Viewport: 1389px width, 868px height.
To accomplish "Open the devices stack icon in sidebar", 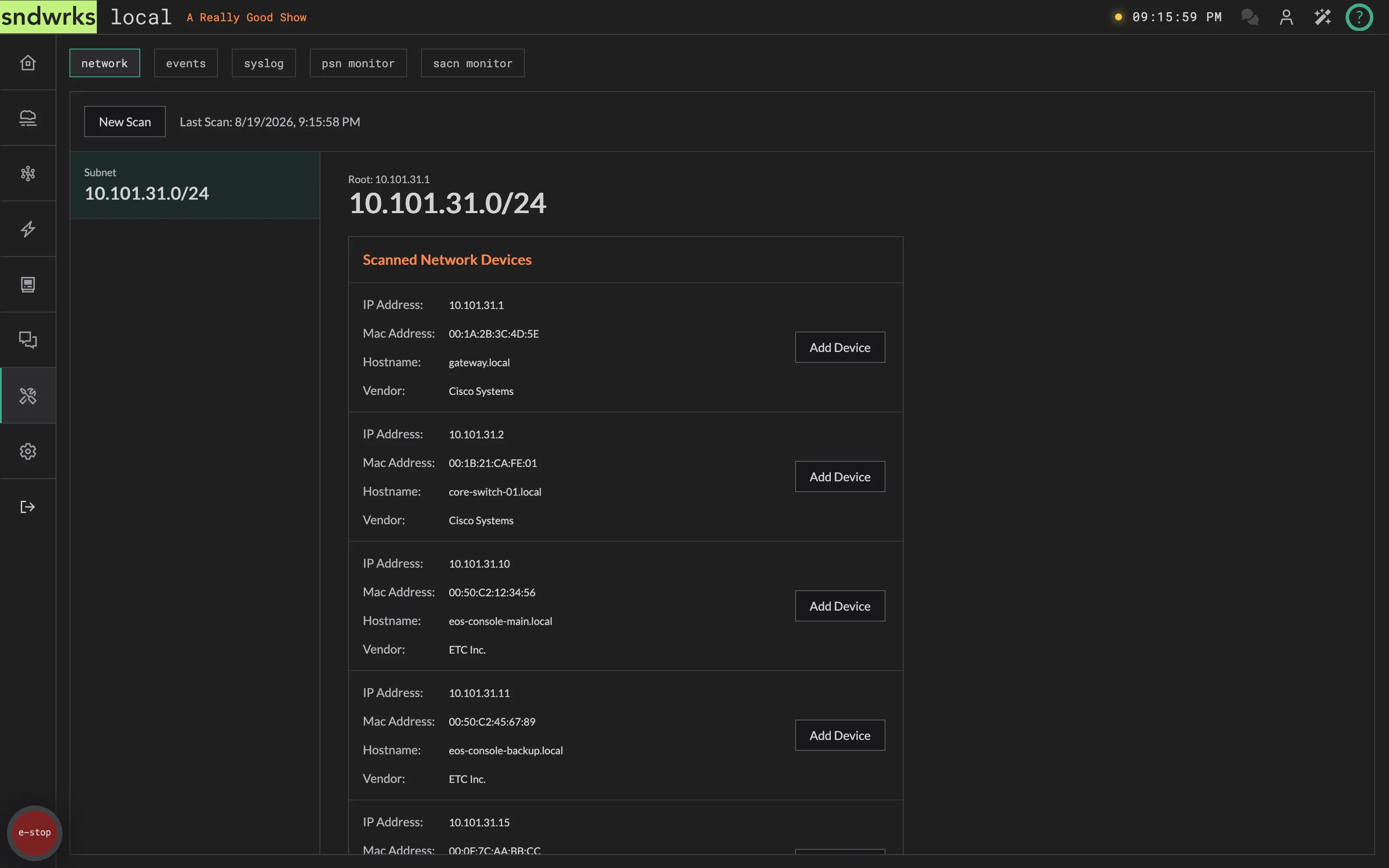I will click(27, 118).
